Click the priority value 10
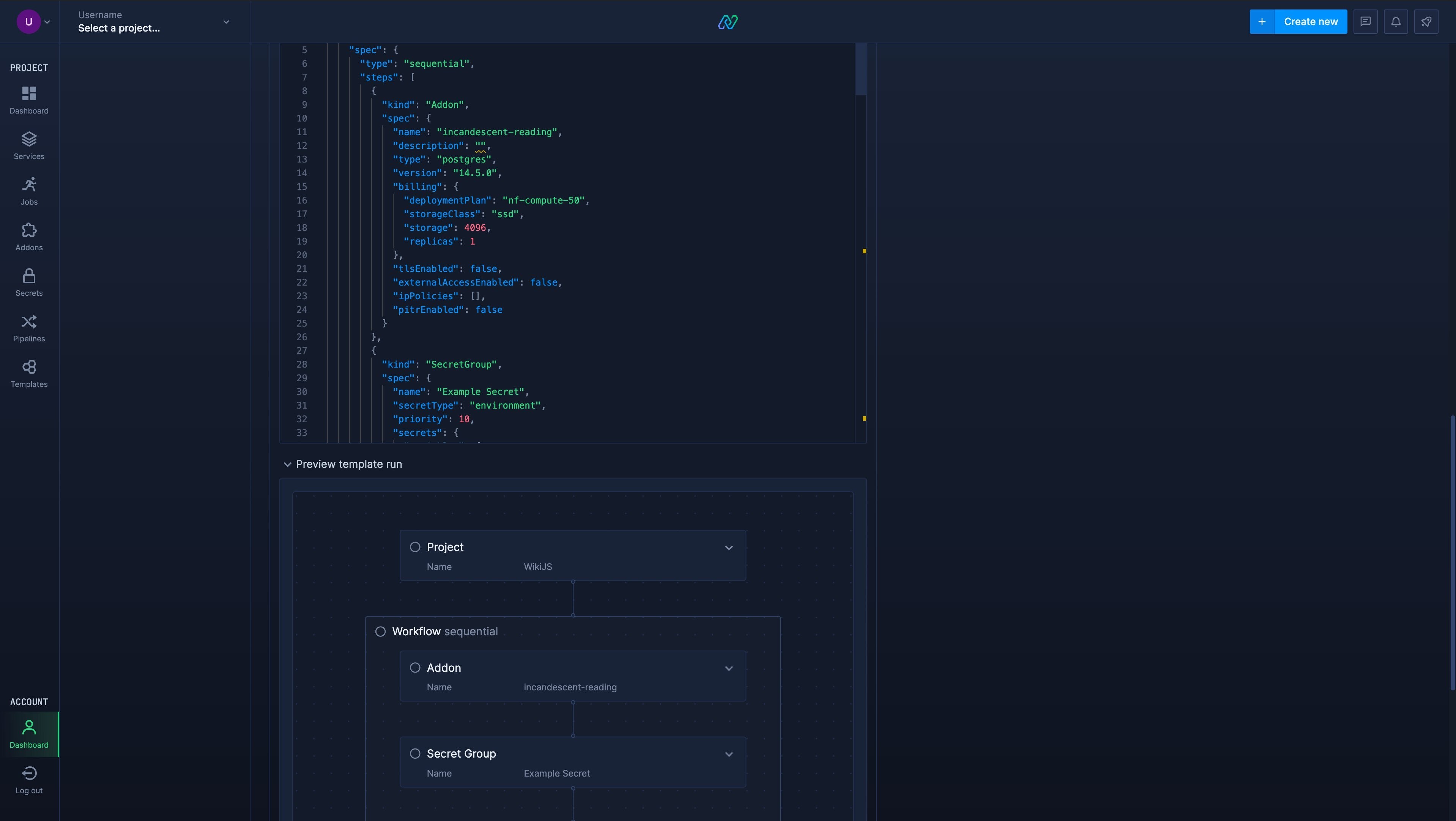This screenshot has height=821, width=1456. pyautogui.click(x=464, y=419)
